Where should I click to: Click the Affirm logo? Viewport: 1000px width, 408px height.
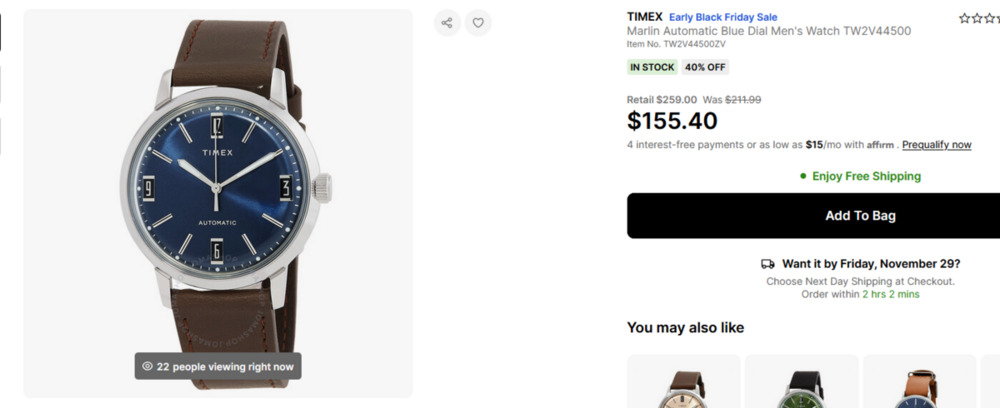[880, 145]
